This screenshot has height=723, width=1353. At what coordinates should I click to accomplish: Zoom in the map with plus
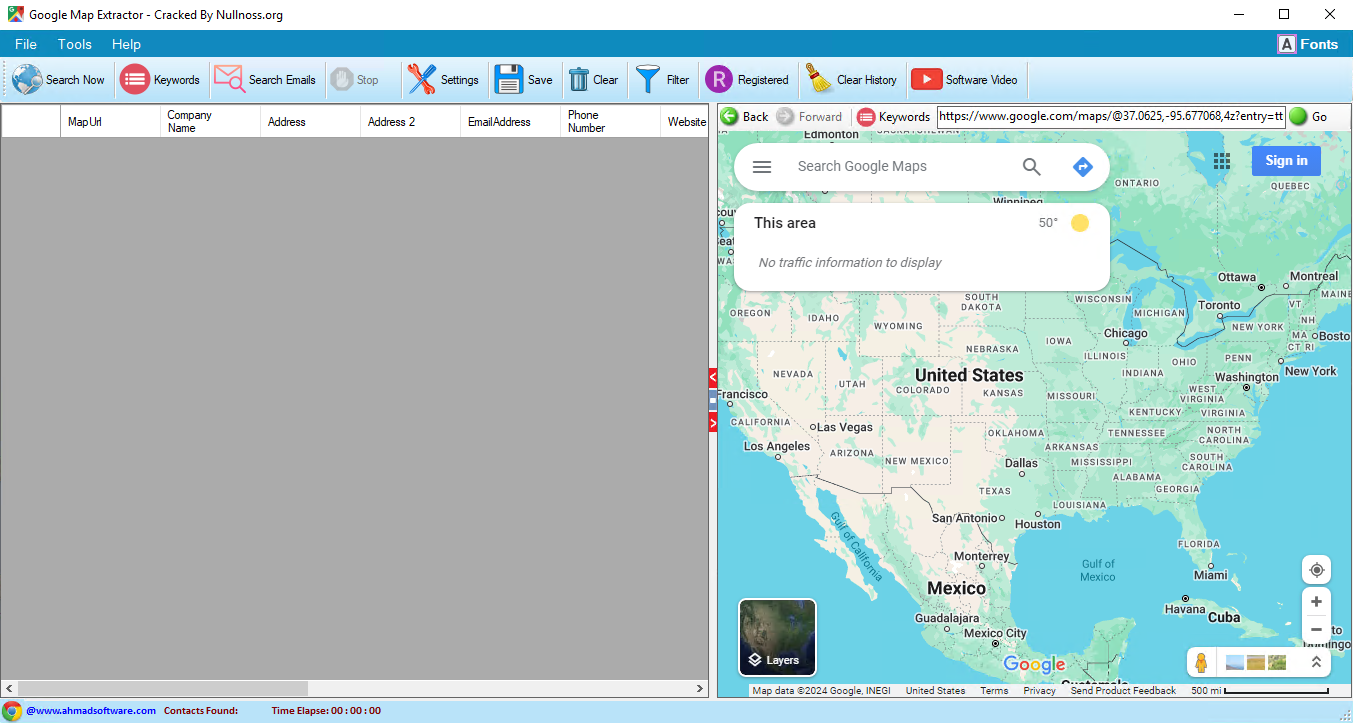(1317, 602)
